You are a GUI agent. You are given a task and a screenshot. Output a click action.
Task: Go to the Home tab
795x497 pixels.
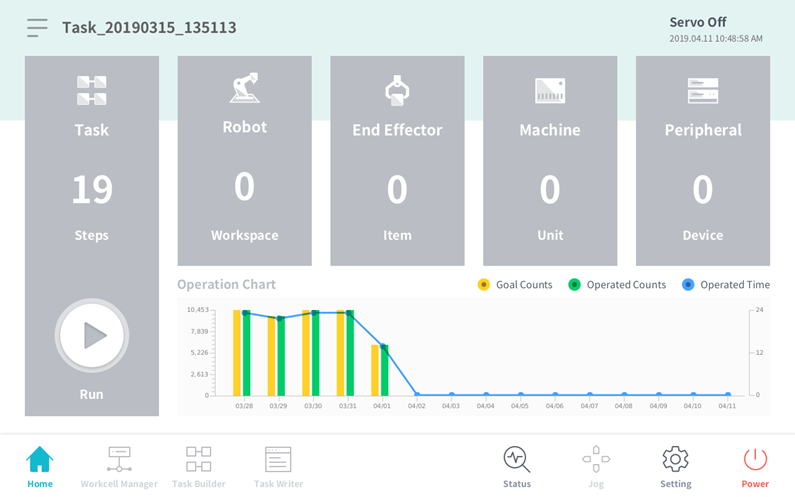tap(40, 466)
